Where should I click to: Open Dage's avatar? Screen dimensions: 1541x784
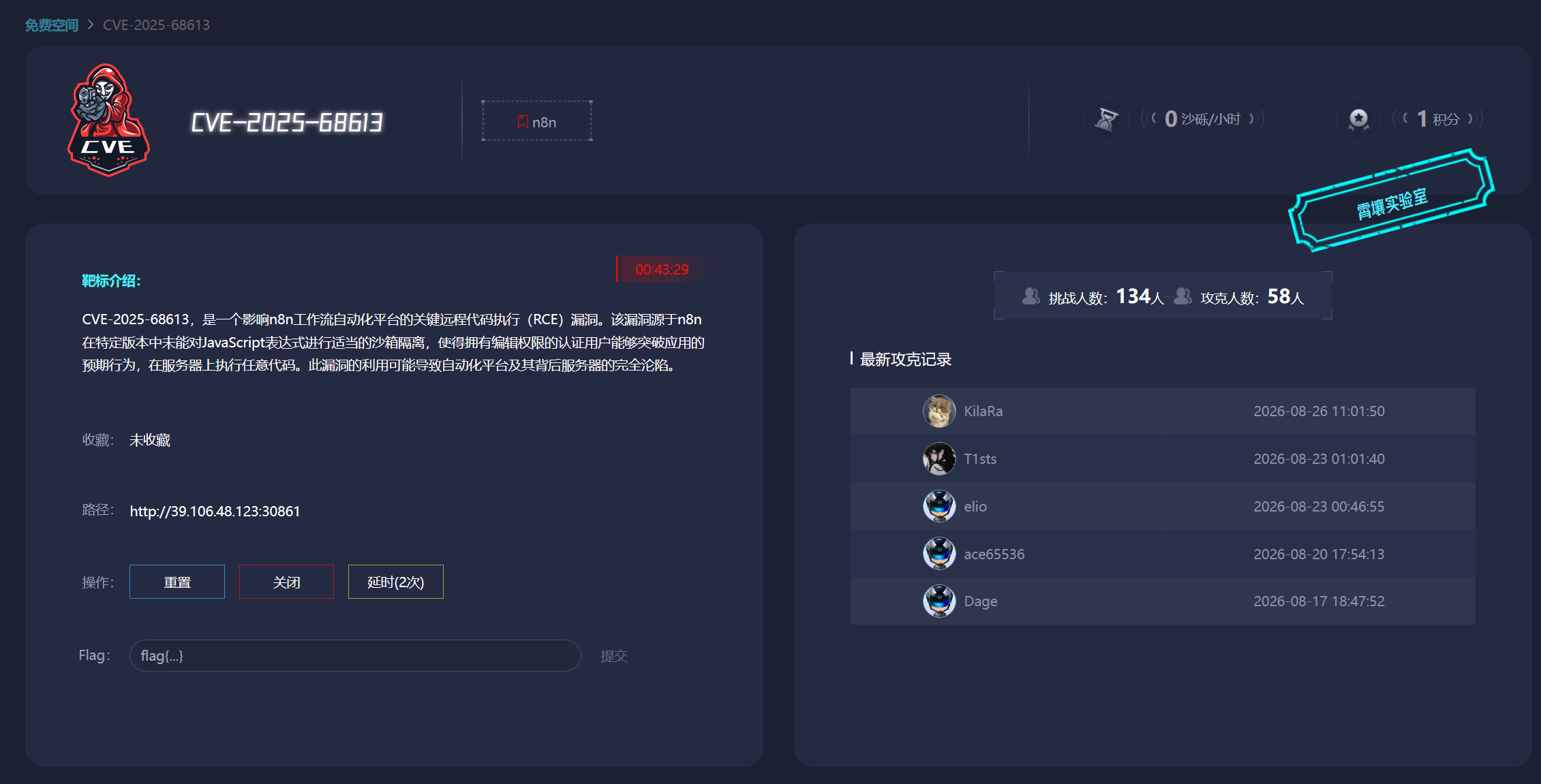(x=939, y=601)
